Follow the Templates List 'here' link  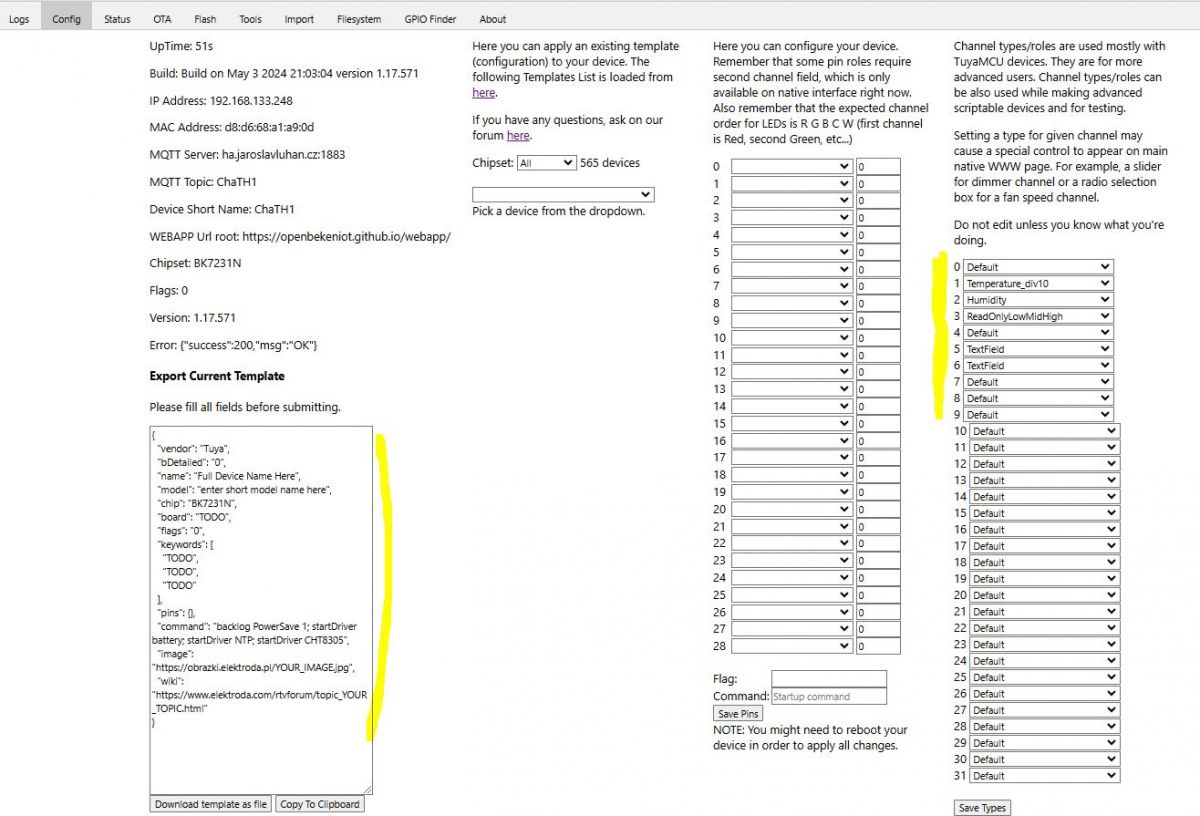(484, 92)
